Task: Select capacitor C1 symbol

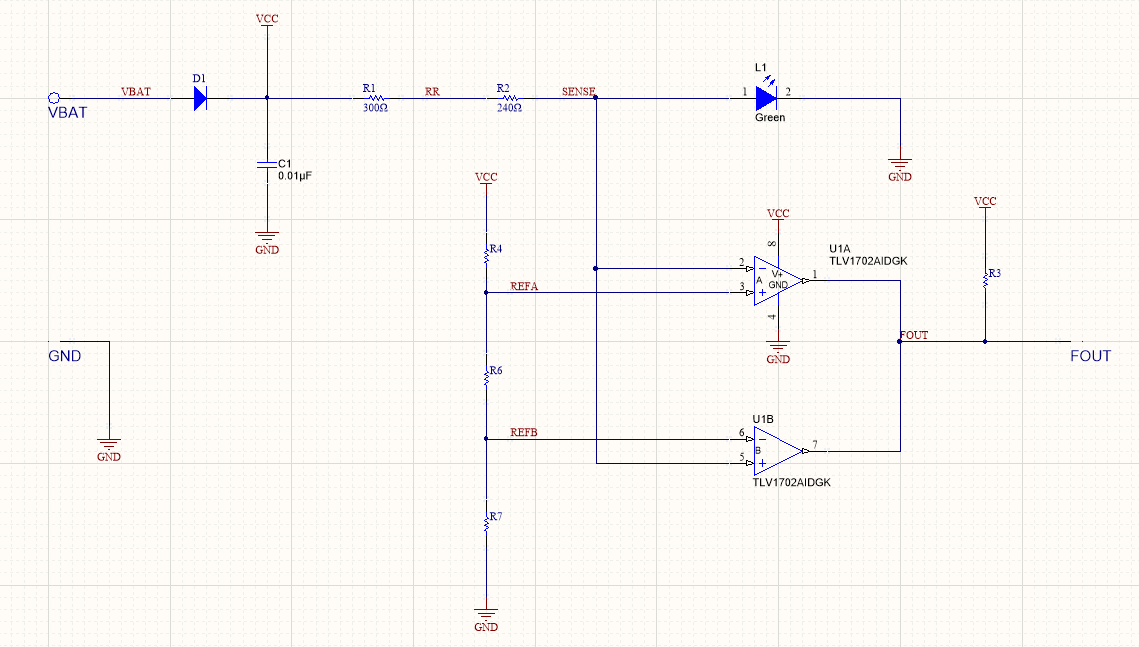Action: tap(267, 166)
